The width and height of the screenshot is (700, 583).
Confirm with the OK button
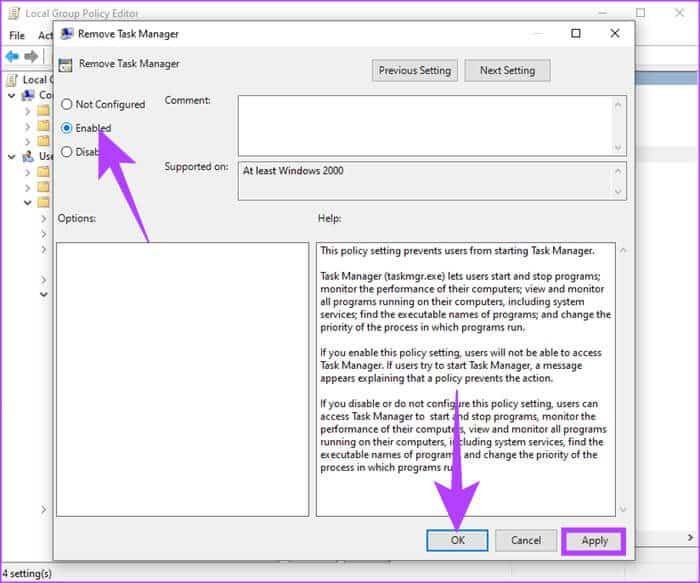pyautogui.click(x=457, y=541)
